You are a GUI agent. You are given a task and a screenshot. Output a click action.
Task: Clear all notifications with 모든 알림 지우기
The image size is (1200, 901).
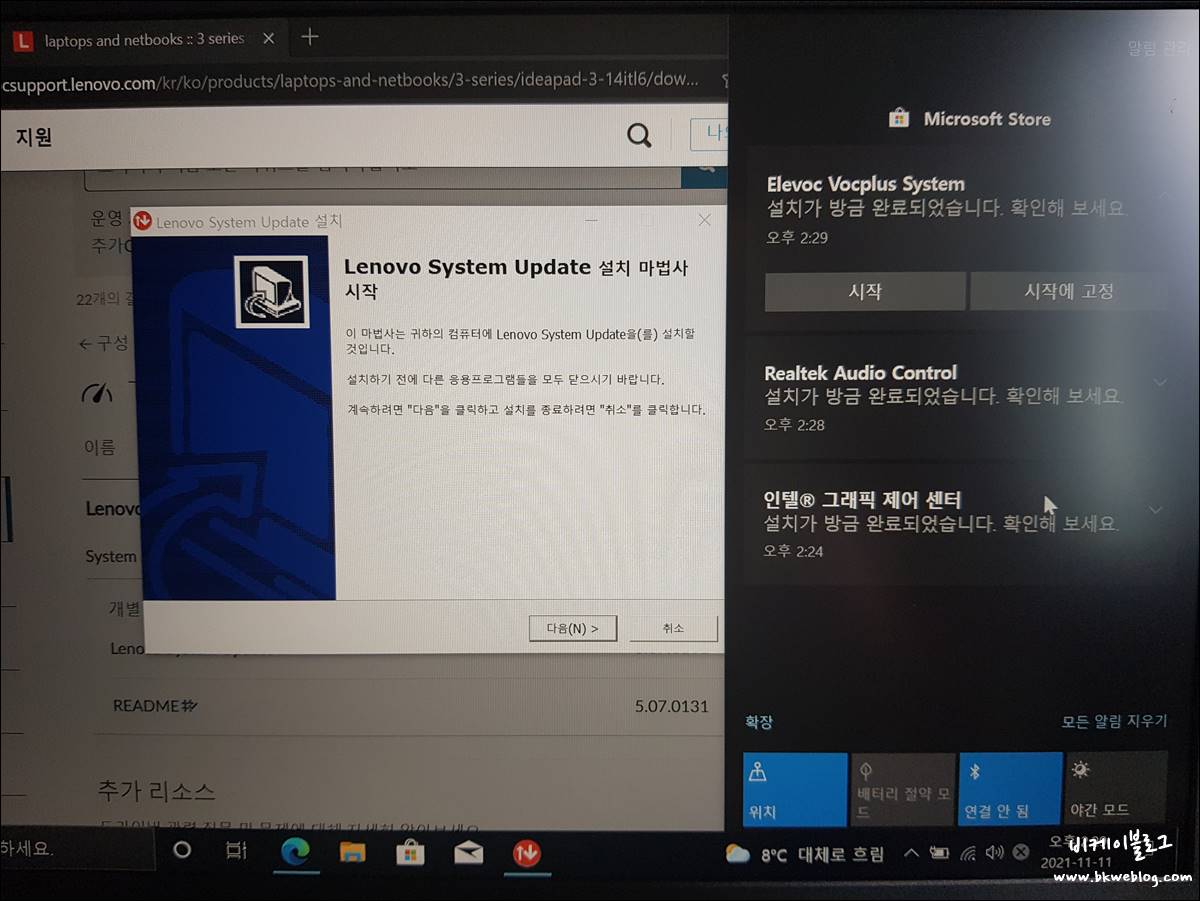click(x=1114, y=721)
